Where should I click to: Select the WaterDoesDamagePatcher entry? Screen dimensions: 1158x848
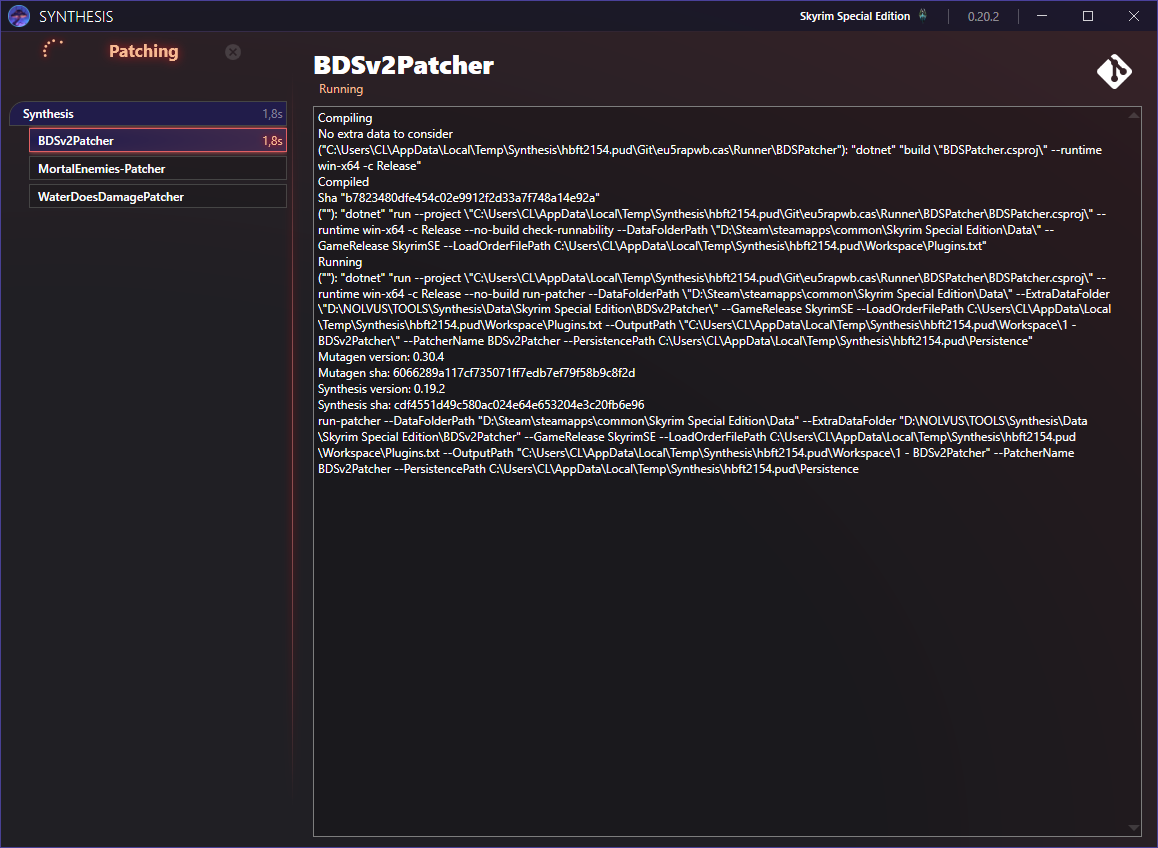pyautogui.click(x=158, y=196)
